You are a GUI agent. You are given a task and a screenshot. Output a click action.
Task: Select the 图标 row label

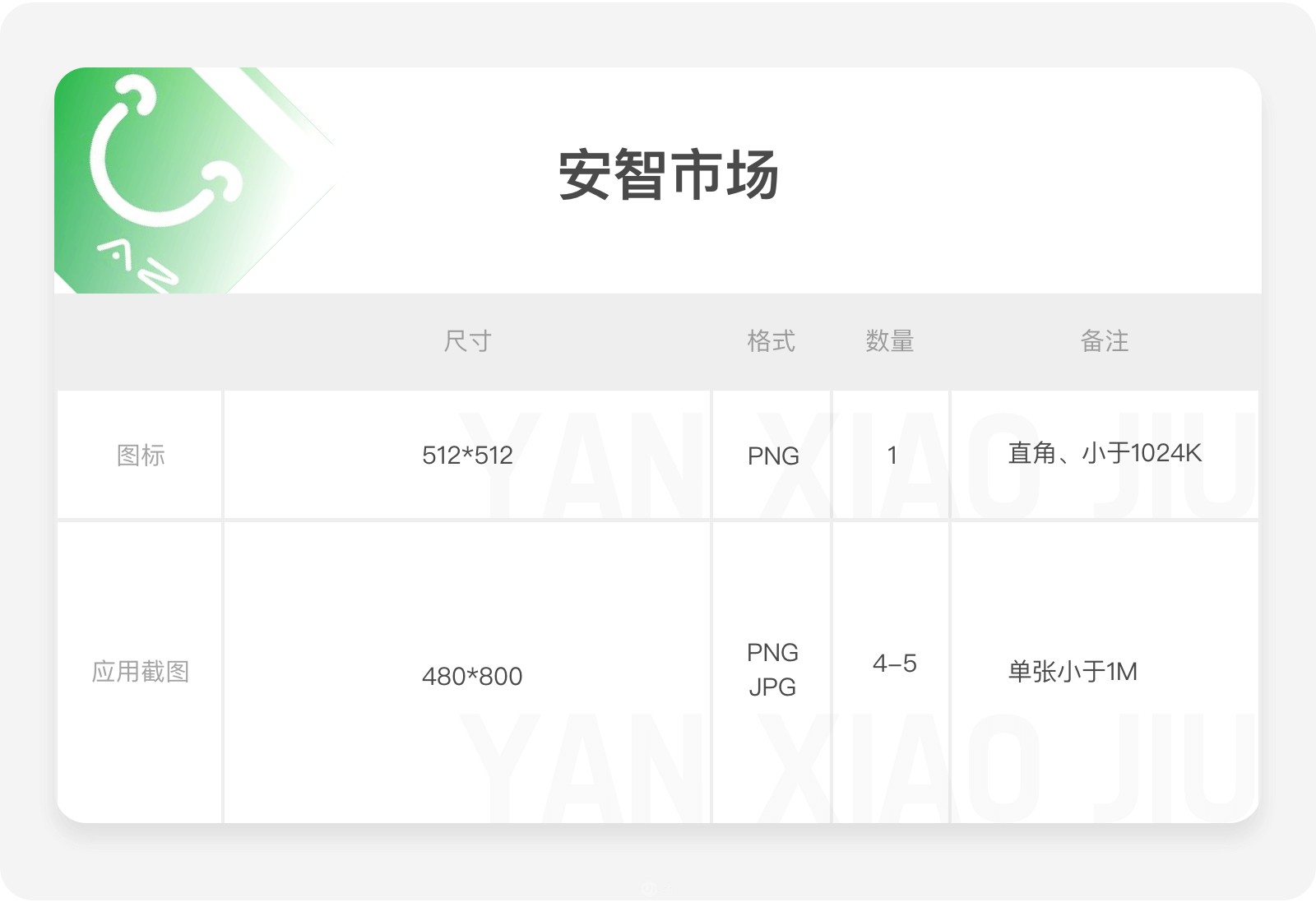tap(141, 455)
